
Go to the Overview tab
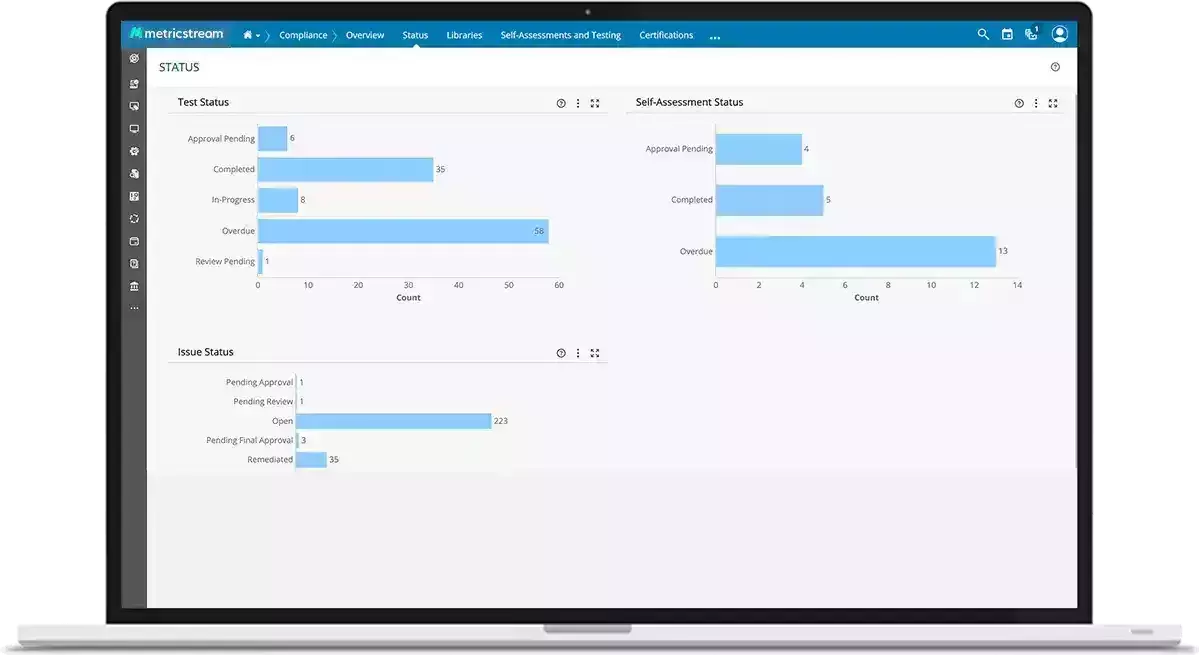(x=365, y=35)
